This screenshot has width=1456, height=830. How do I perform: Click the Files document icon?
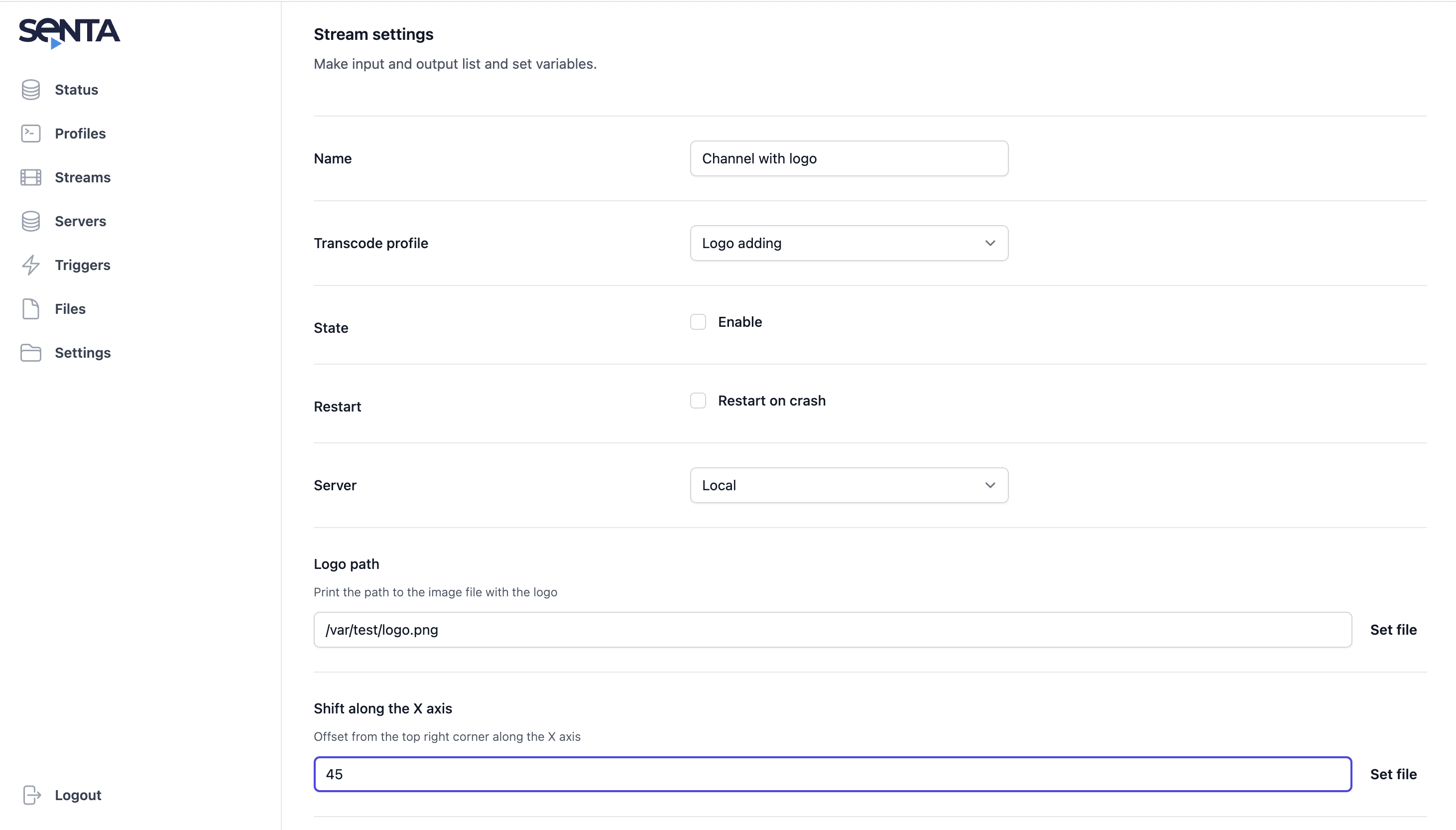tap(31, 309)
